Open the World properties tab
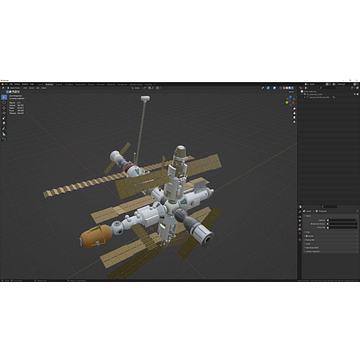Image resolution: width=360 pixels, height=360 pixels. [300, 233]
